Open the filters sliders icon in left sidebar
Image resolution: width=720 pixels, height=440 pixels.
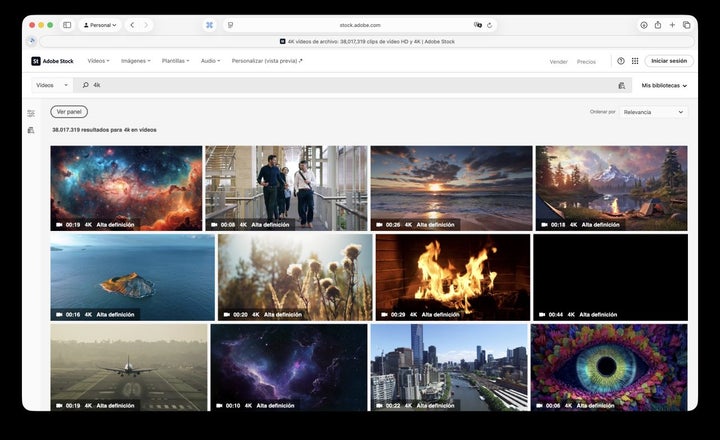click(31, 114)
